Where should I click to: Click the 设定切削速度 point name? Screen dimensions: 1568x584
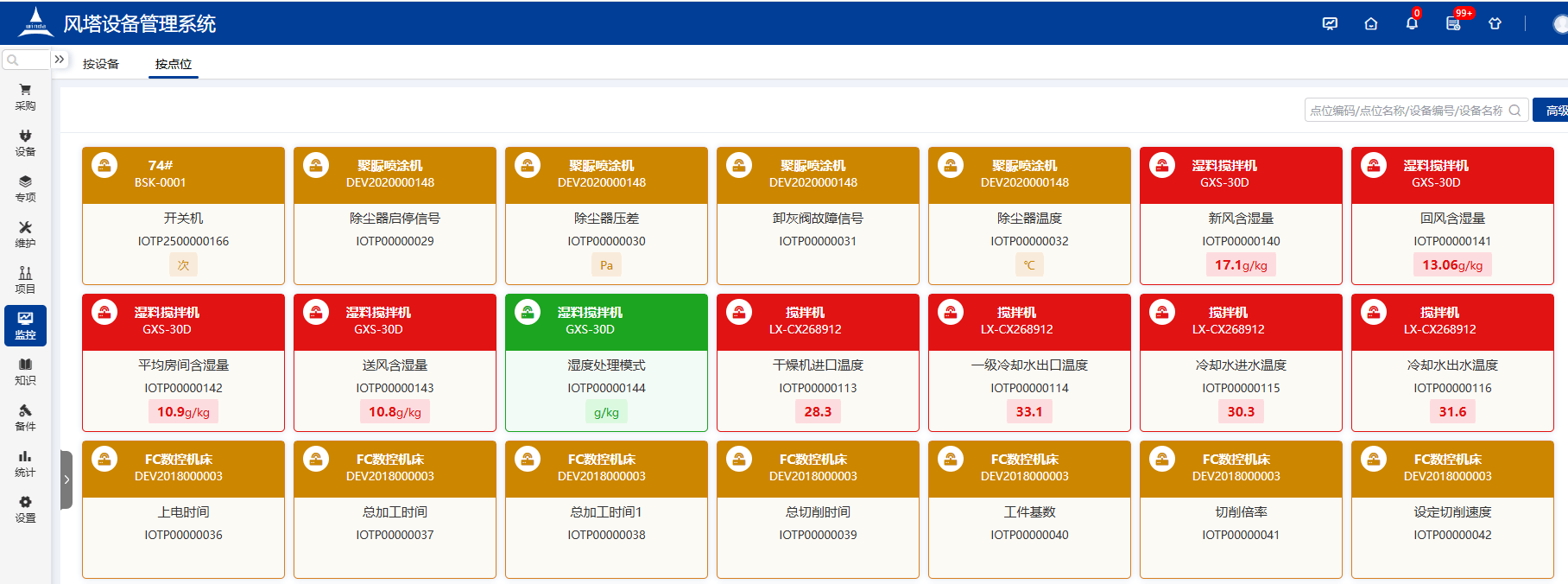[x=1452, y=512]
